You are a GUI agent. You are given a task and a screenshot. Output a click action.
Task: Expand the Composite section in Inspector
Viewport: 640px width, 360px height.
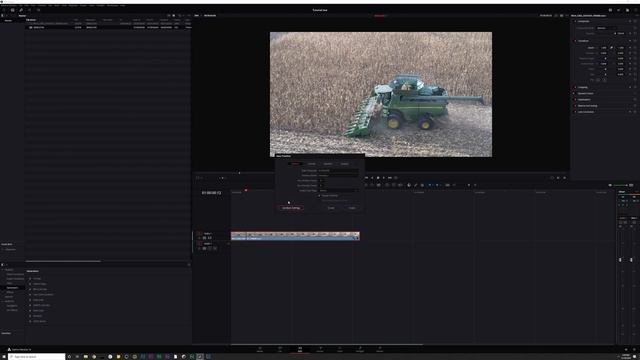(583, 21)
